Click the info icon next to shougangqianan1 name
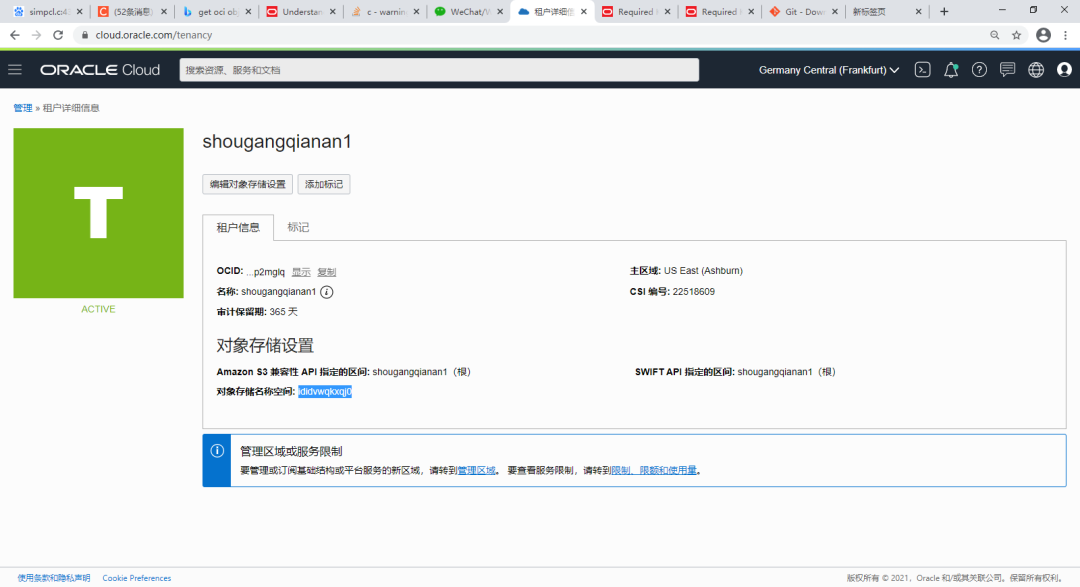 [x=326, y=292]
